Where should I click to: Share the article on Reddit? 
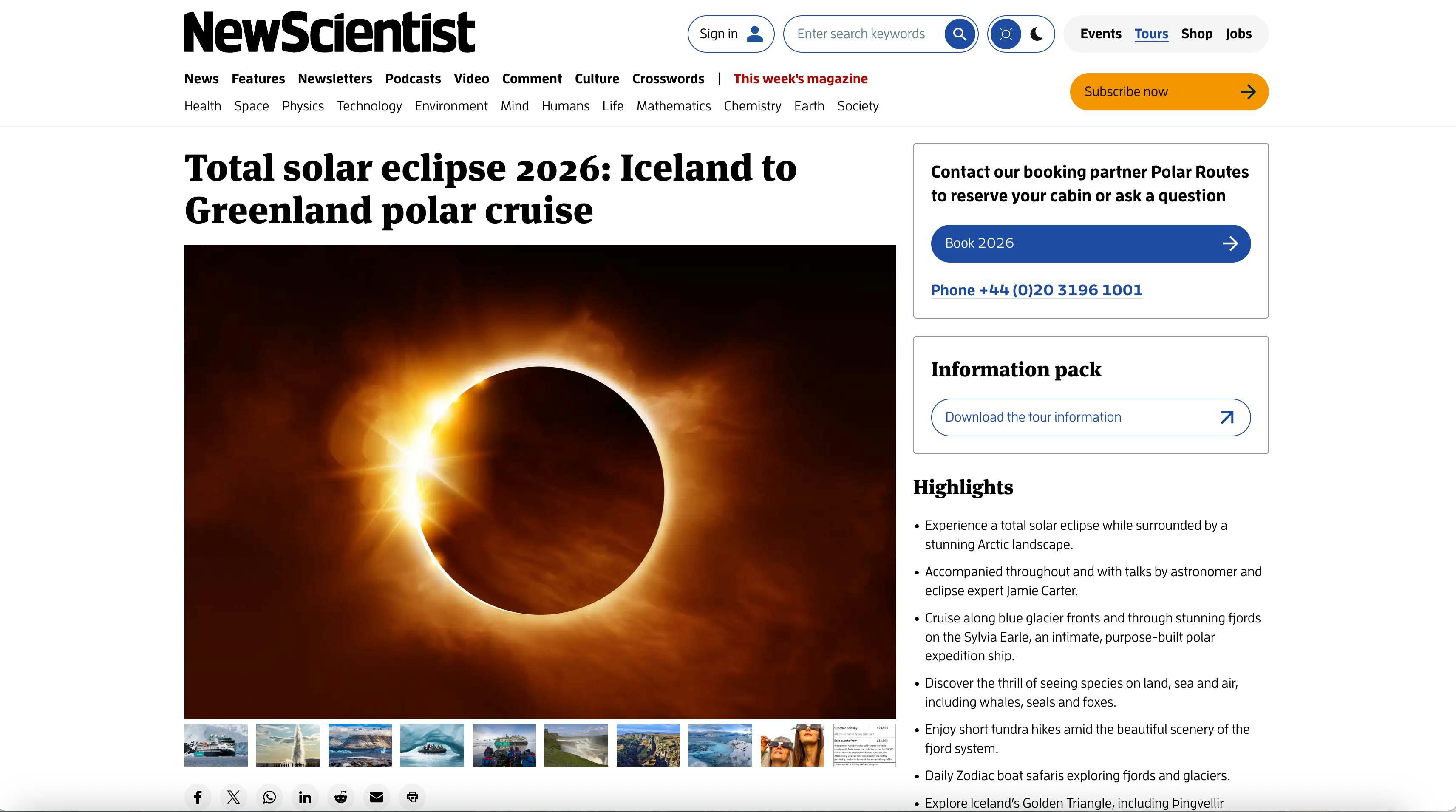click(340, 797)
